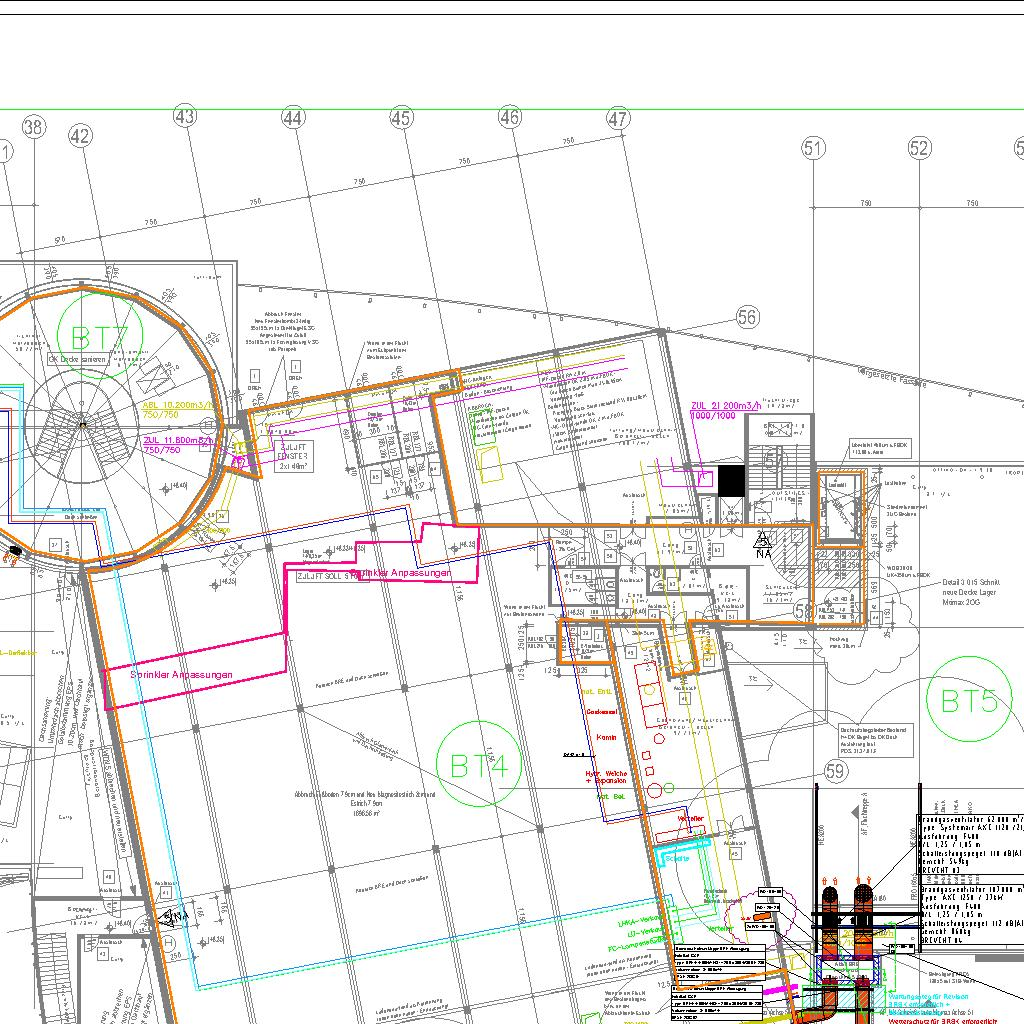Viewport: 1024px width, 1024px height.
Task: Select grid axis marker 38
Action: click(34, 126)
